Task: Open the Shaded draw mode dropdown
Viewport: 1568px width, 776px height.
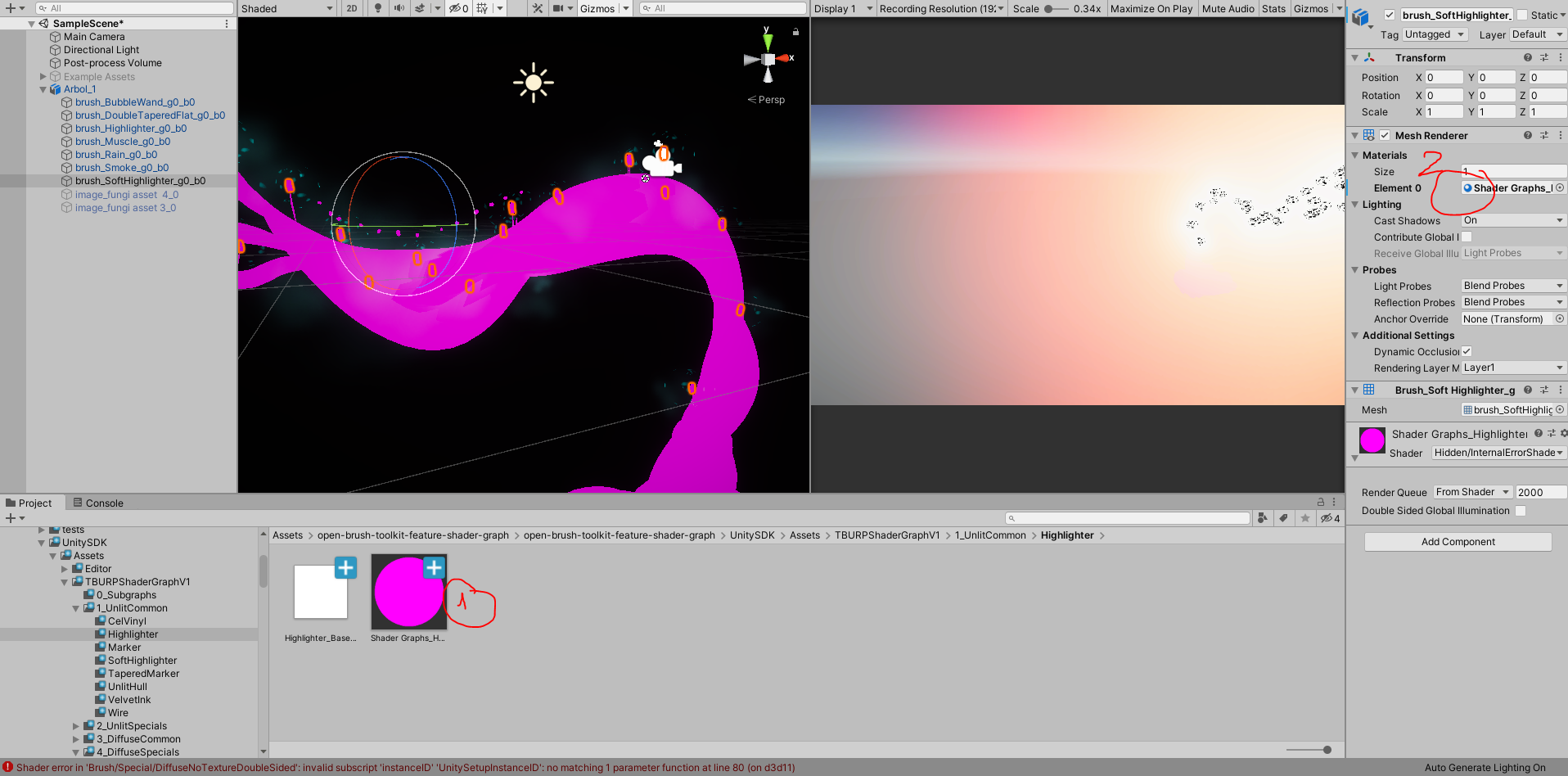Action: click(x=286, y=8)
